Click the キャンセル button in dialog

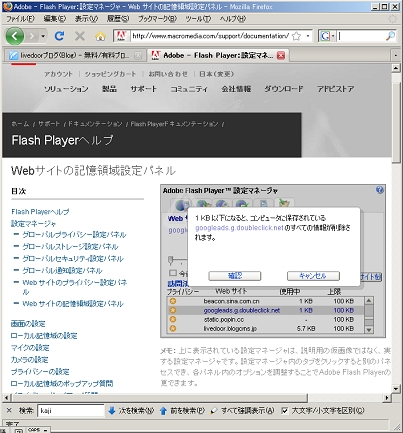(x=313, y=276)
